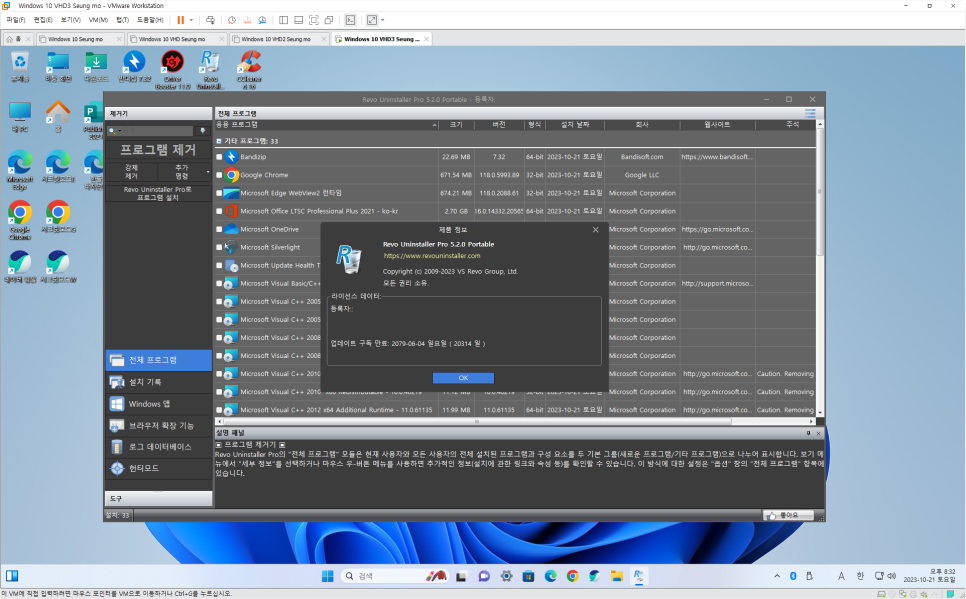This screenshot has height=599, width=966.
Task: Click the pin icon beside Revo search box
Action: [x=202, y=131]
